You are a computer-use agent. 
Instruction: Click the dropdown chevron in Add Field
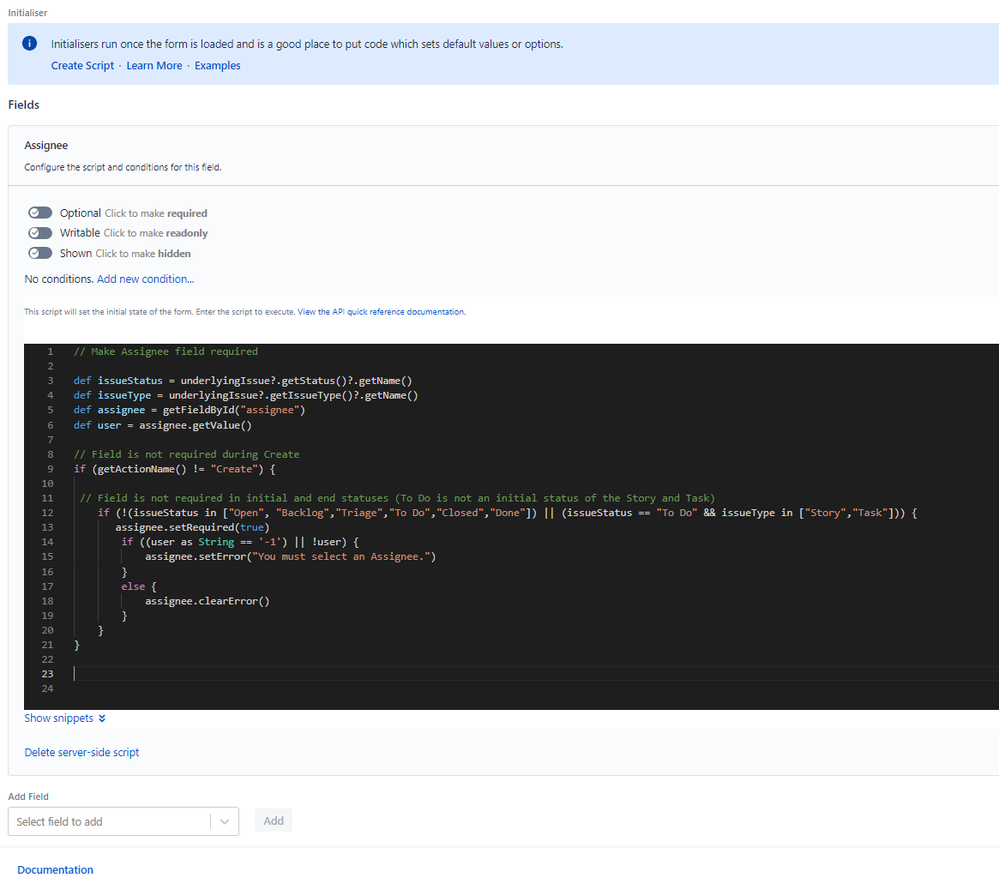tap(225, 821)
